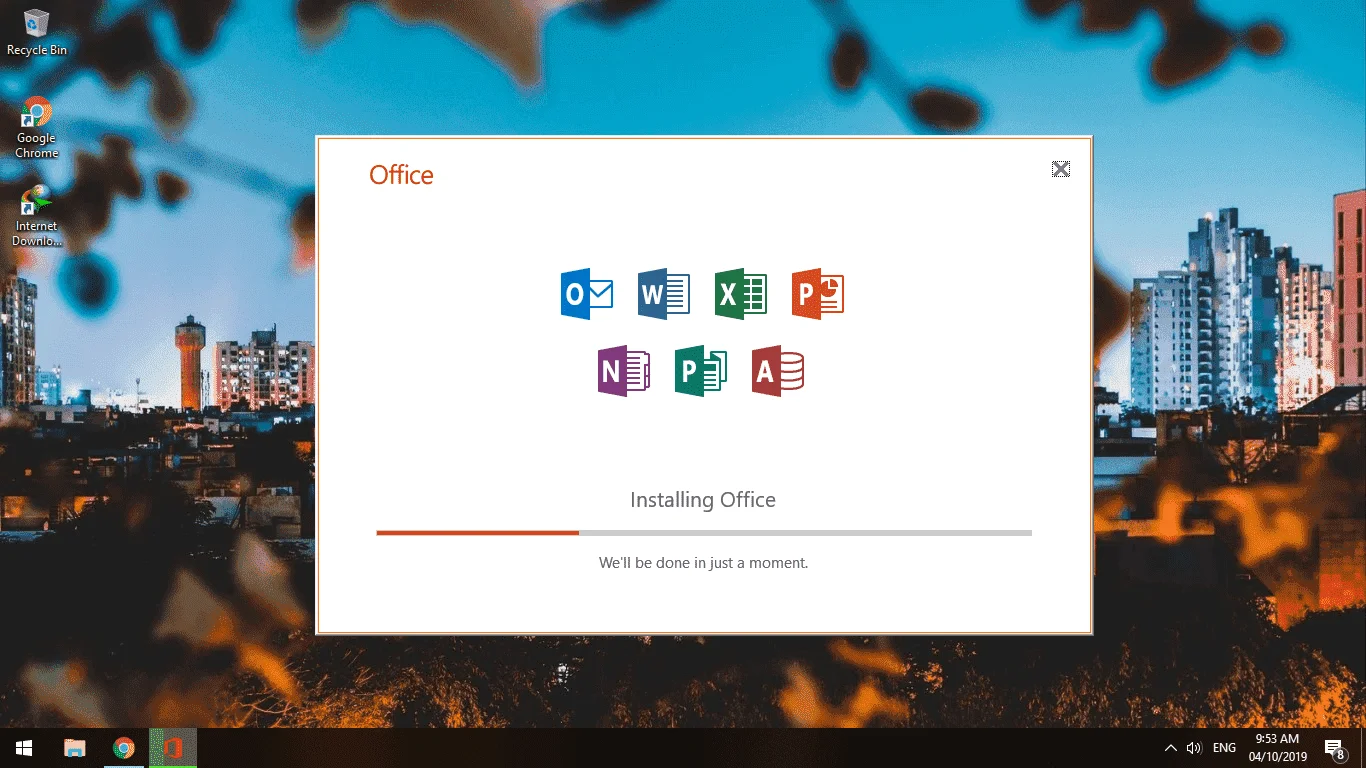This screenshot has width=1366, height=768.
Task: Switch the ENG input language indicator
Action: coord(1224,748)
